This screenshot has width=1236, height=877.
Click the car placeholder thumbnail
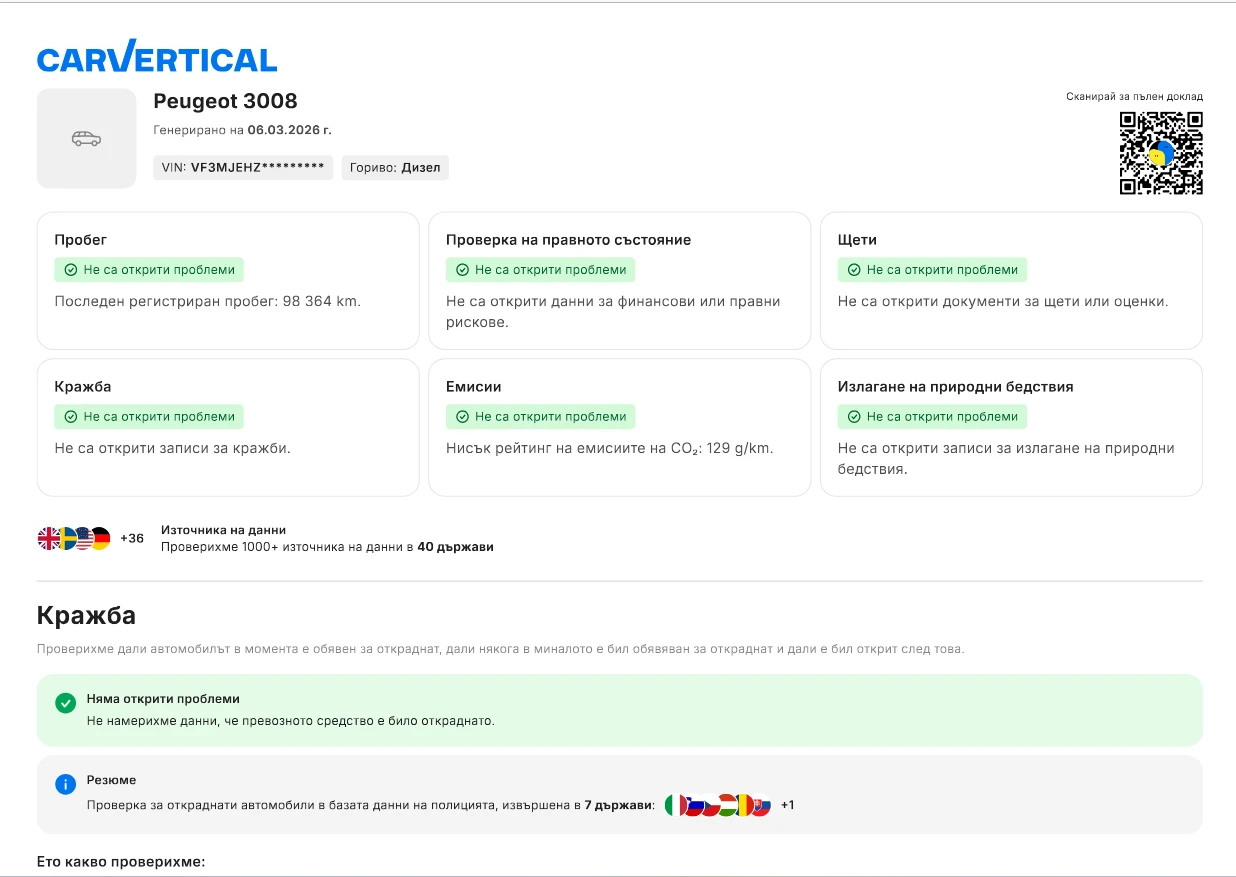tap(87, 139)
